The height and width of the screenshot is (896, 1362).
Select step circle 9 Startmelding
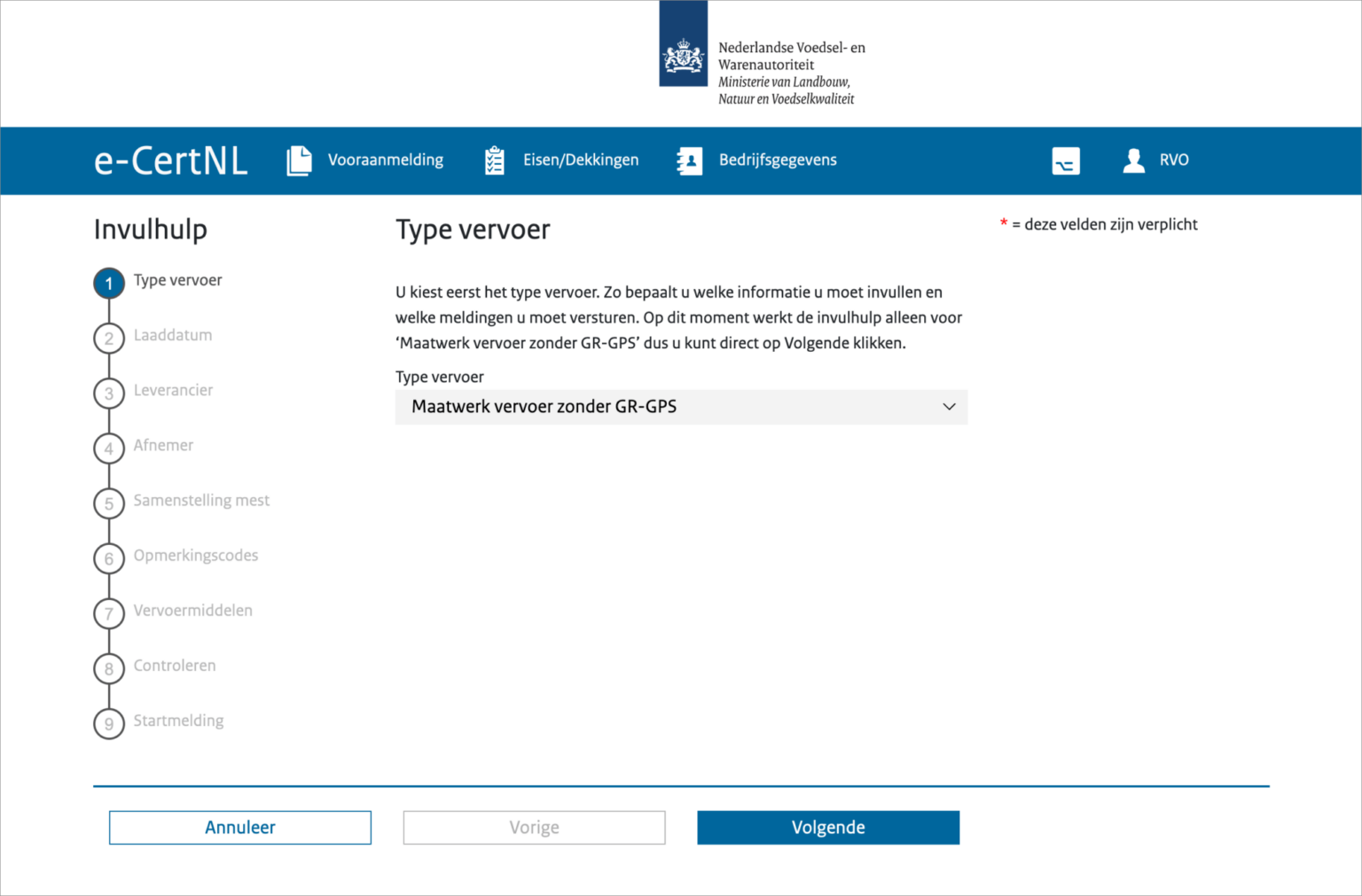coord(108,723)
